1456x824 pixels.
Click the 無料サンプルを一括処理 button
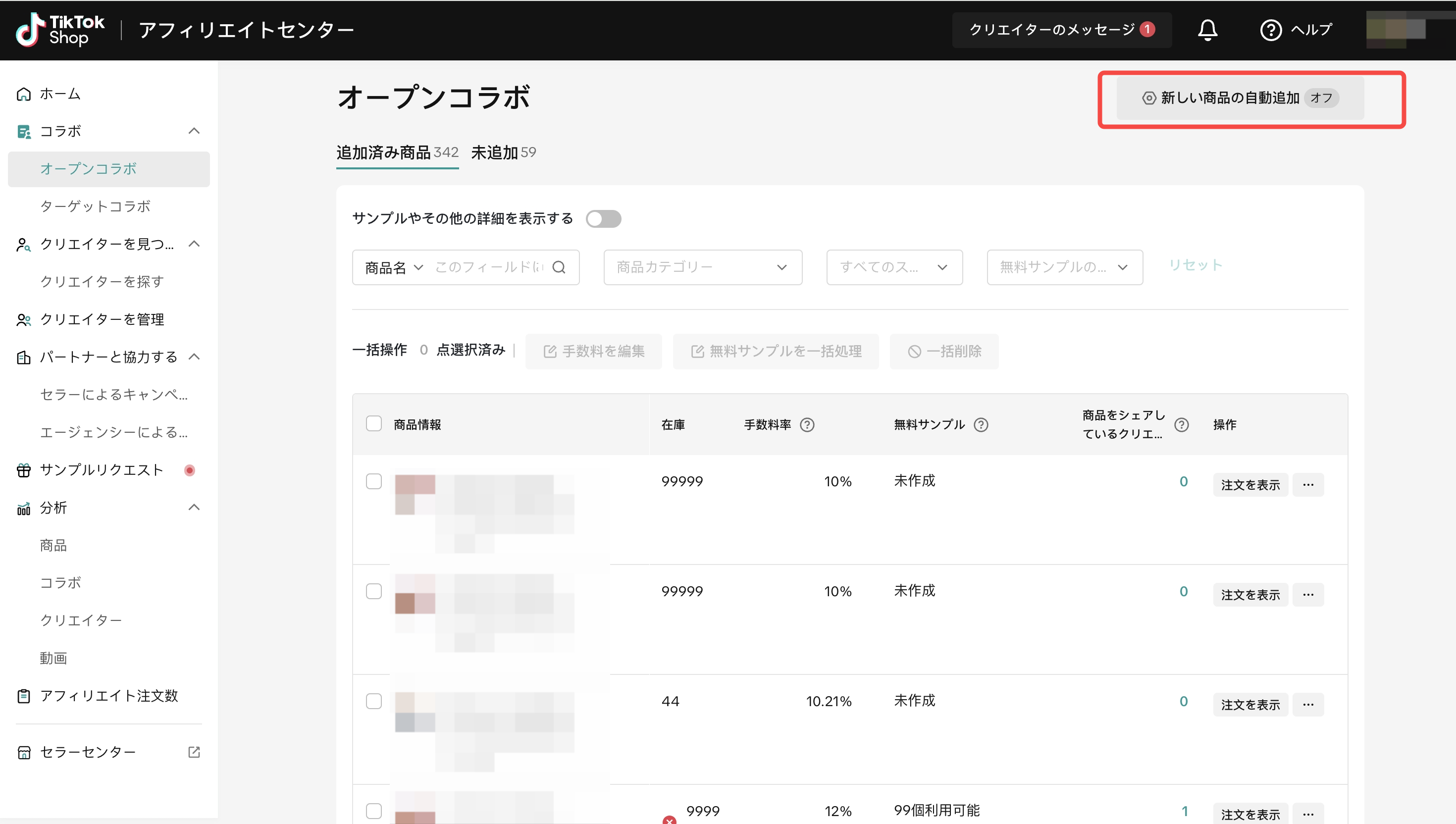775,352
